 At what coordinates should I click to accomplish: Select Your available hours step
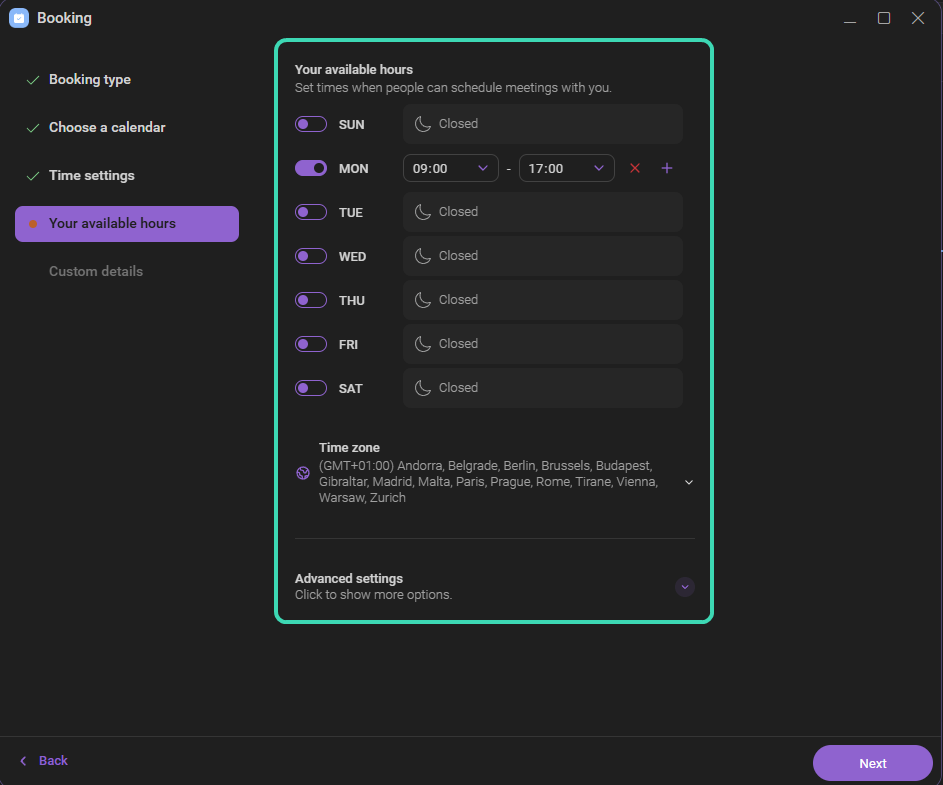(x=127, y=224)
